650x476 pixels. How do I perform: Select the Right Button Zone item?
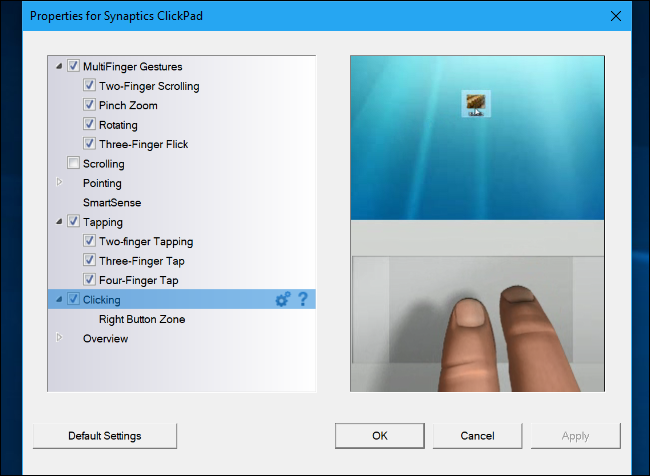click(x=142, y=319)
